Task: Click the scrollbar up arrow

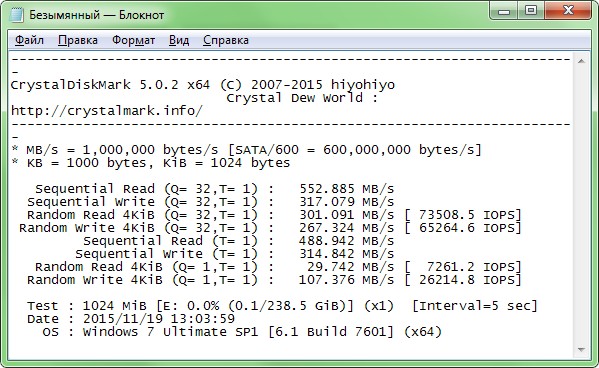Action: tap(581, 61)
